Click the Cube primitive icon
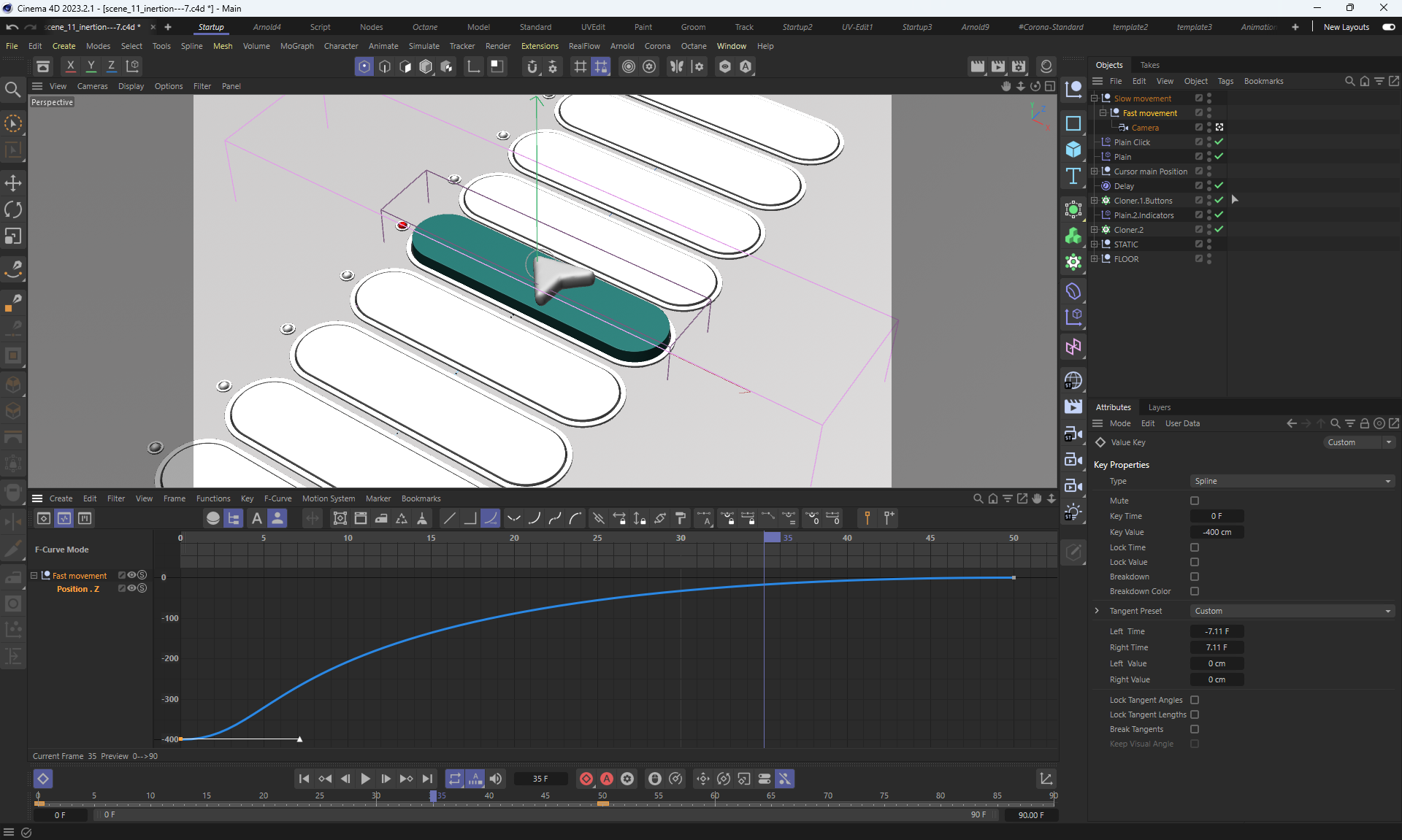The width and height of the screenshot is (1402, 840). [x=1073, y=150]
